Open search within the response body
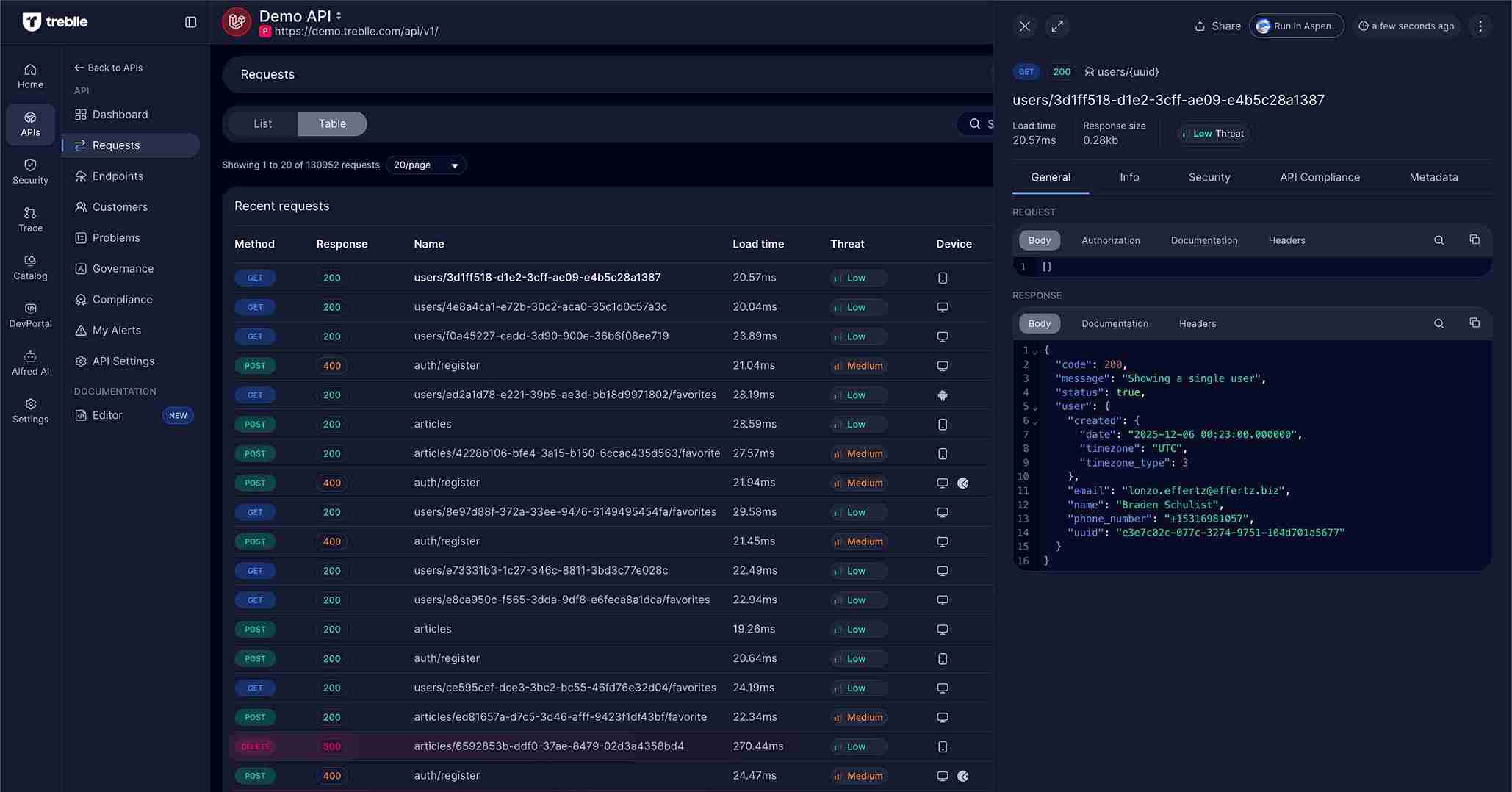 click(x=1439, y=323)
